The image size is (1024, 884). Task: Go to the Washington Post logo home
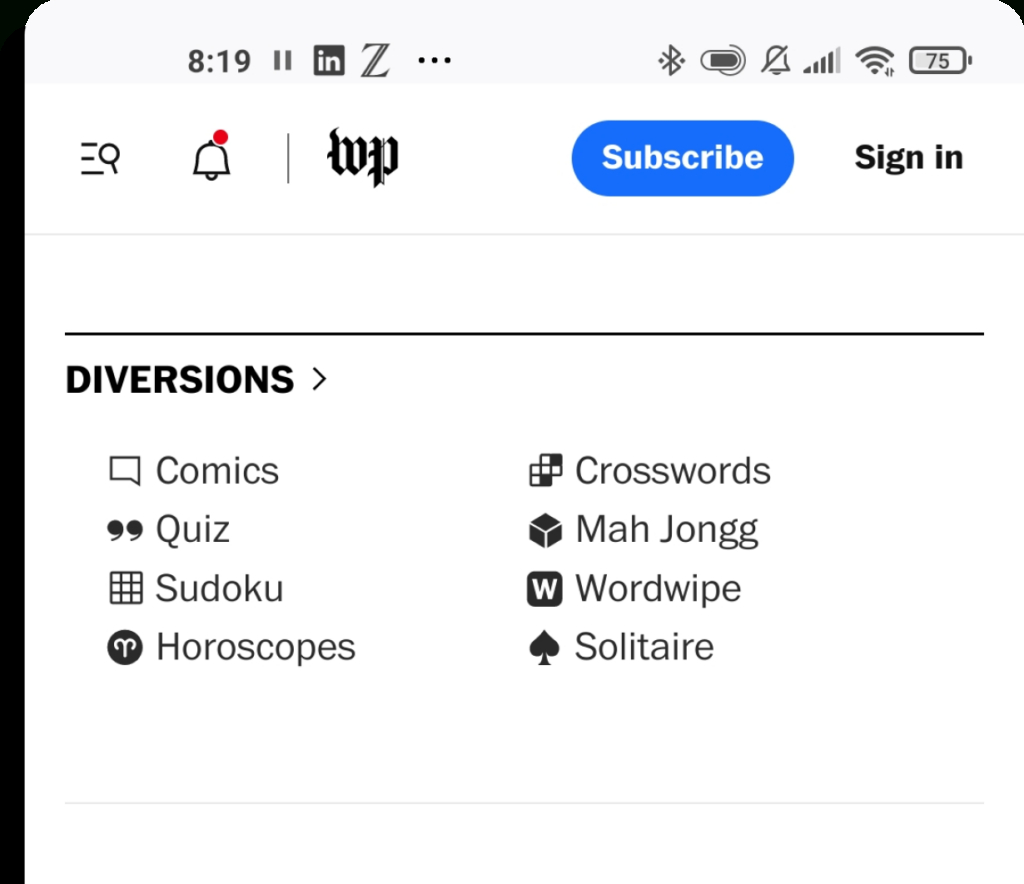click(x=363, y=157)
